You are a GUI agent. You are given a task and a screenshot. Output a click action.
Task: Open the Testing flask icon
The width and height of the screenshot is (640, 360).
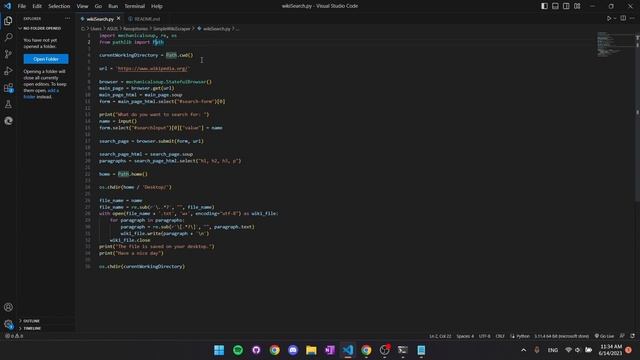click(x=8, y=104)
